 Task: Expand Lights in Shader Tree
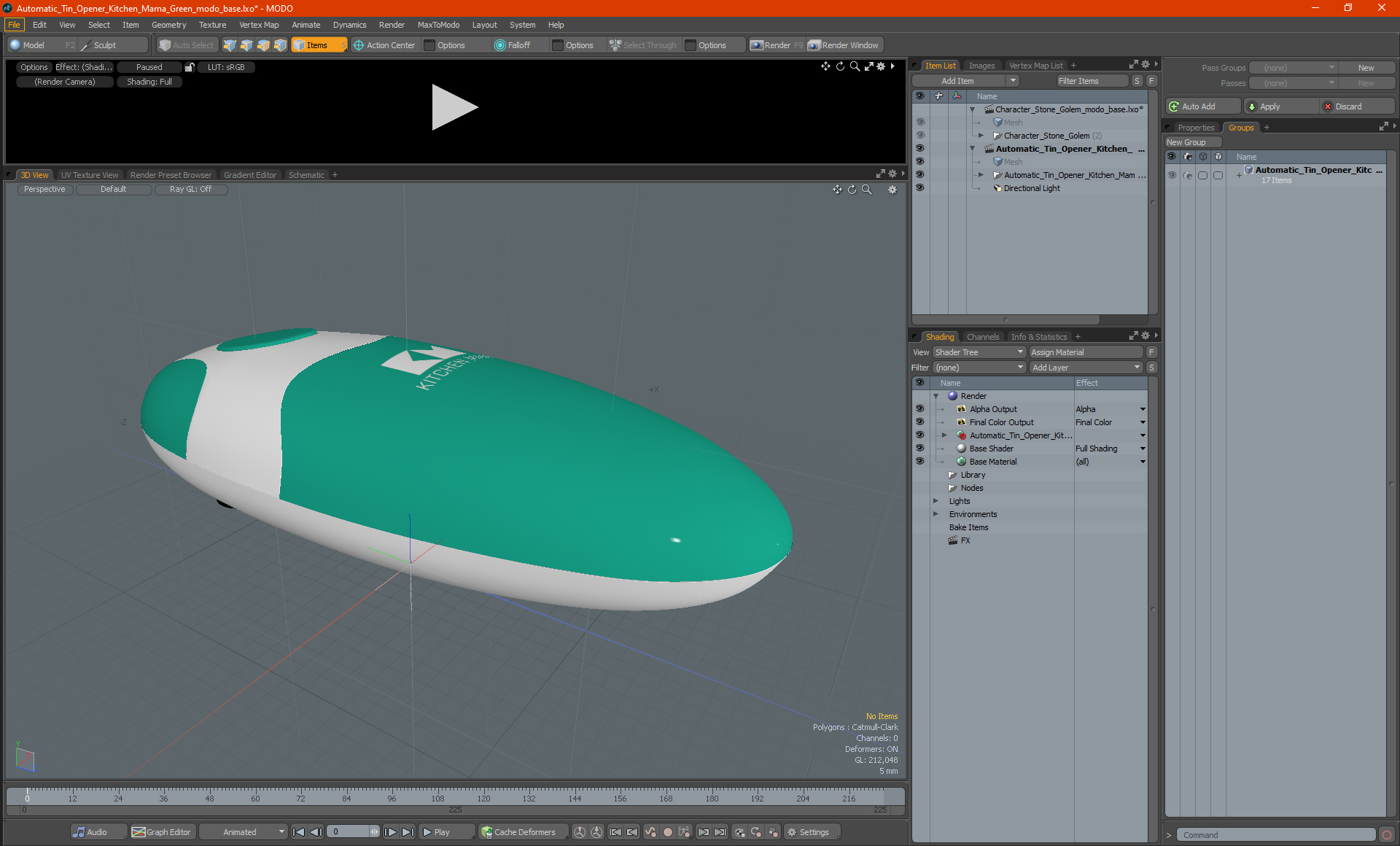[936, 501]
